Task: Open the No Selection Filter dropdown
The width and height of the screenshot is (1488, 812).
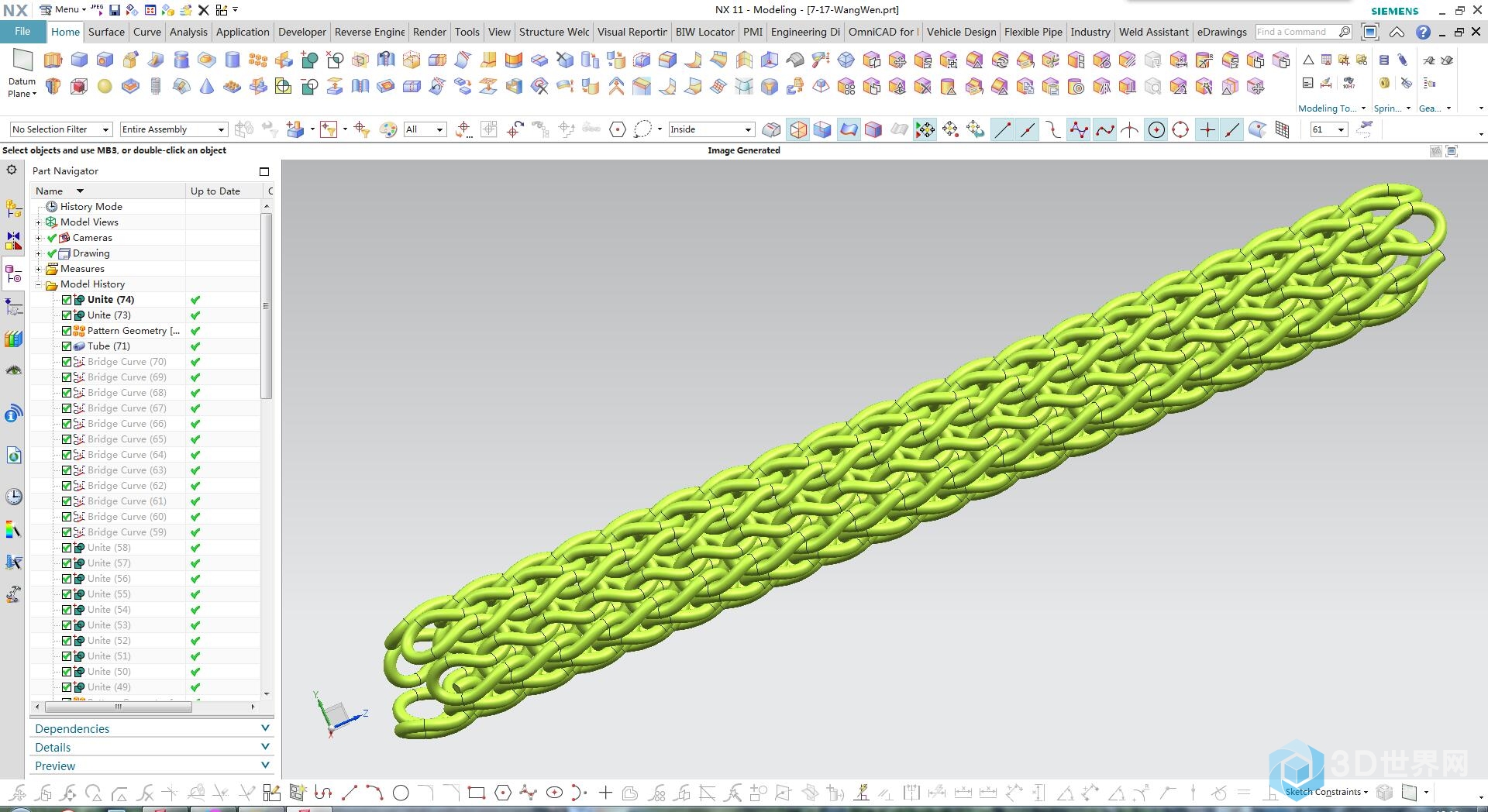Action: point(61,129)
